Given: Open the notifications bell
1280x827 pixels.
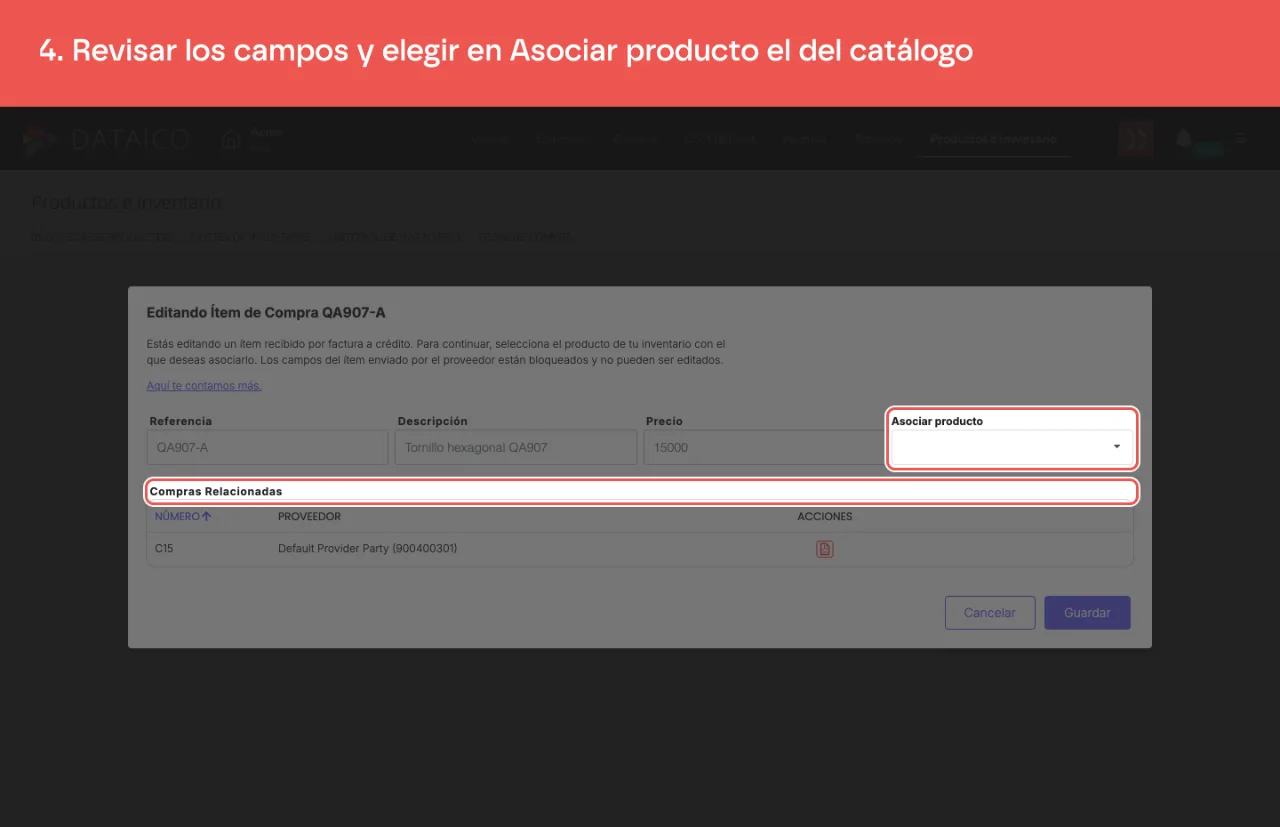Looking at the screenshot, I should click(1184, 139).
